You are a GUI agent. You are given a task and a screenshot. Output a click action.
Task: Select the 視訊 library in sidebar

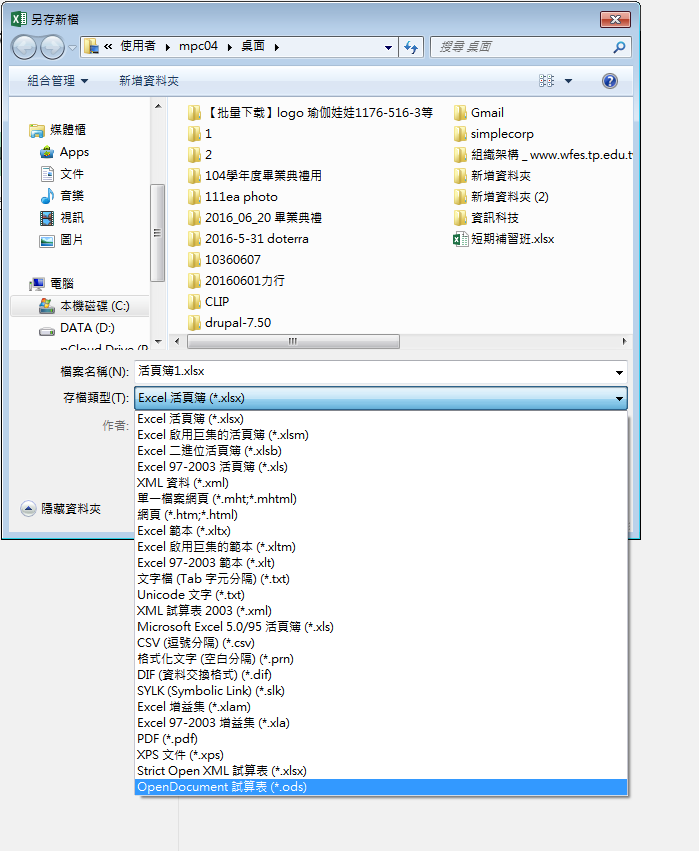click(62, 218)
